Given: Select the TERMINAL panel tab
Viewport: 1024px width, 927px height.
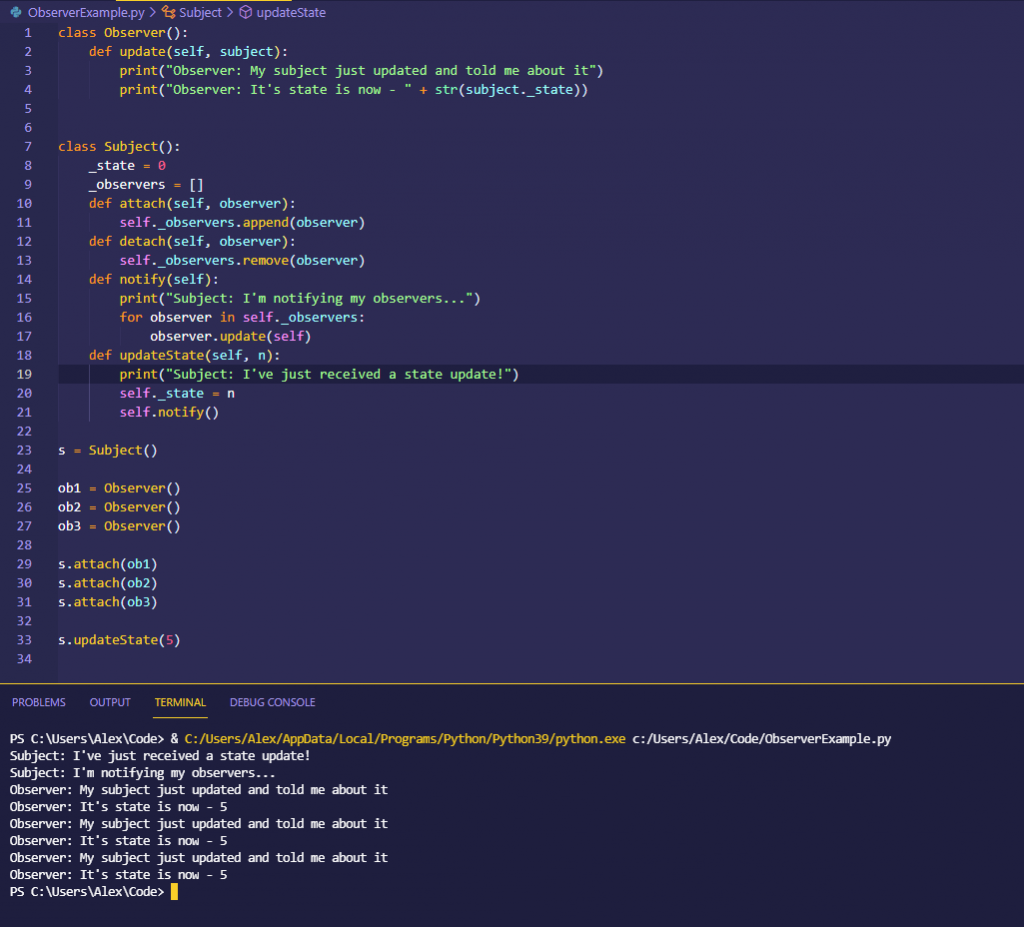Looking at the screenshot, I should tap(180, 702).
